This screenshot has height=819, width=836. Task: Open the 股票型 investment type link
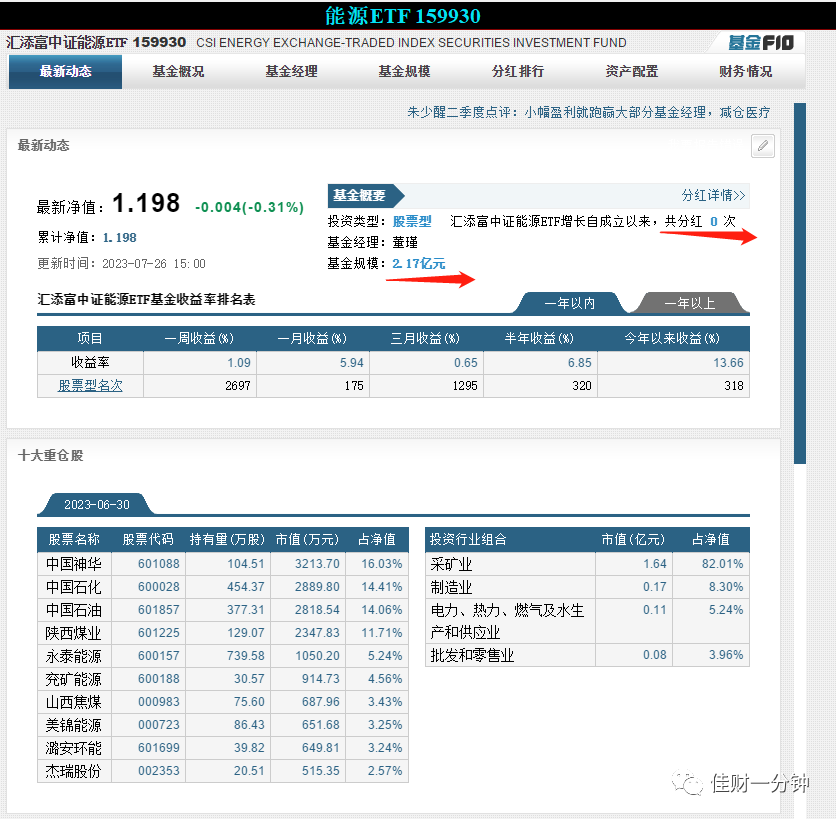pos(412,221)
